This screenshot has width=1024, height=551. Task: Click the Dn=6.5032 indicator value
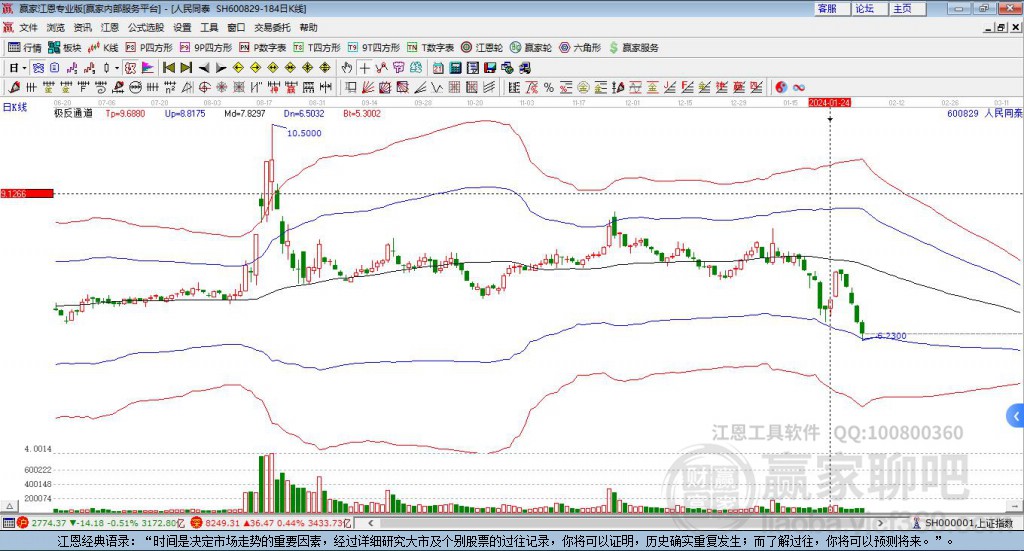304,113
